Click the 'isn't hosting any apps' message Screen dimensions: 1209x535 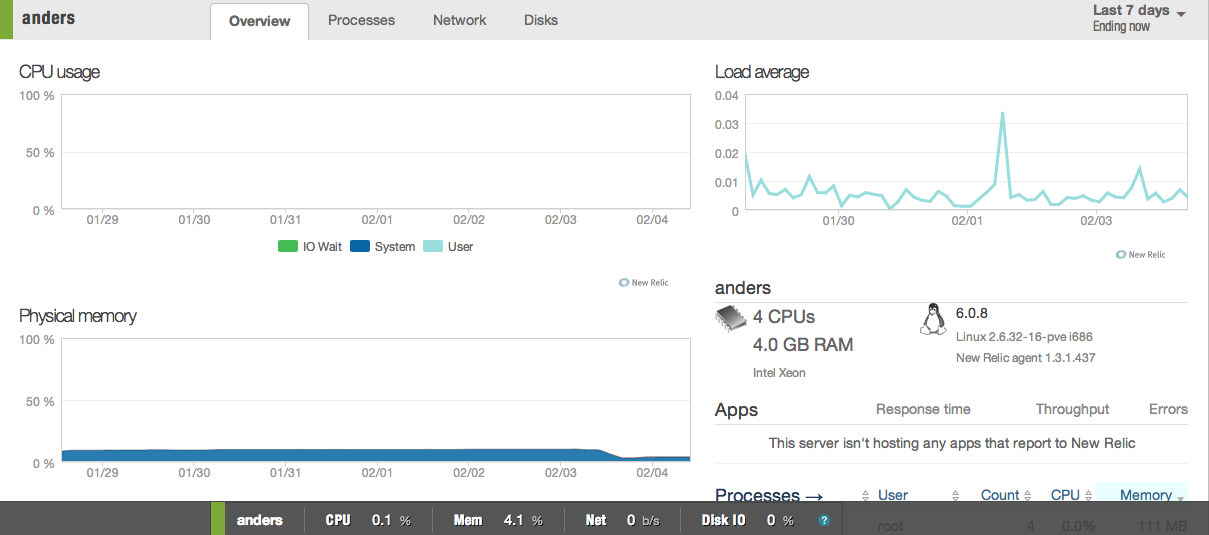(x=952, y=443)
